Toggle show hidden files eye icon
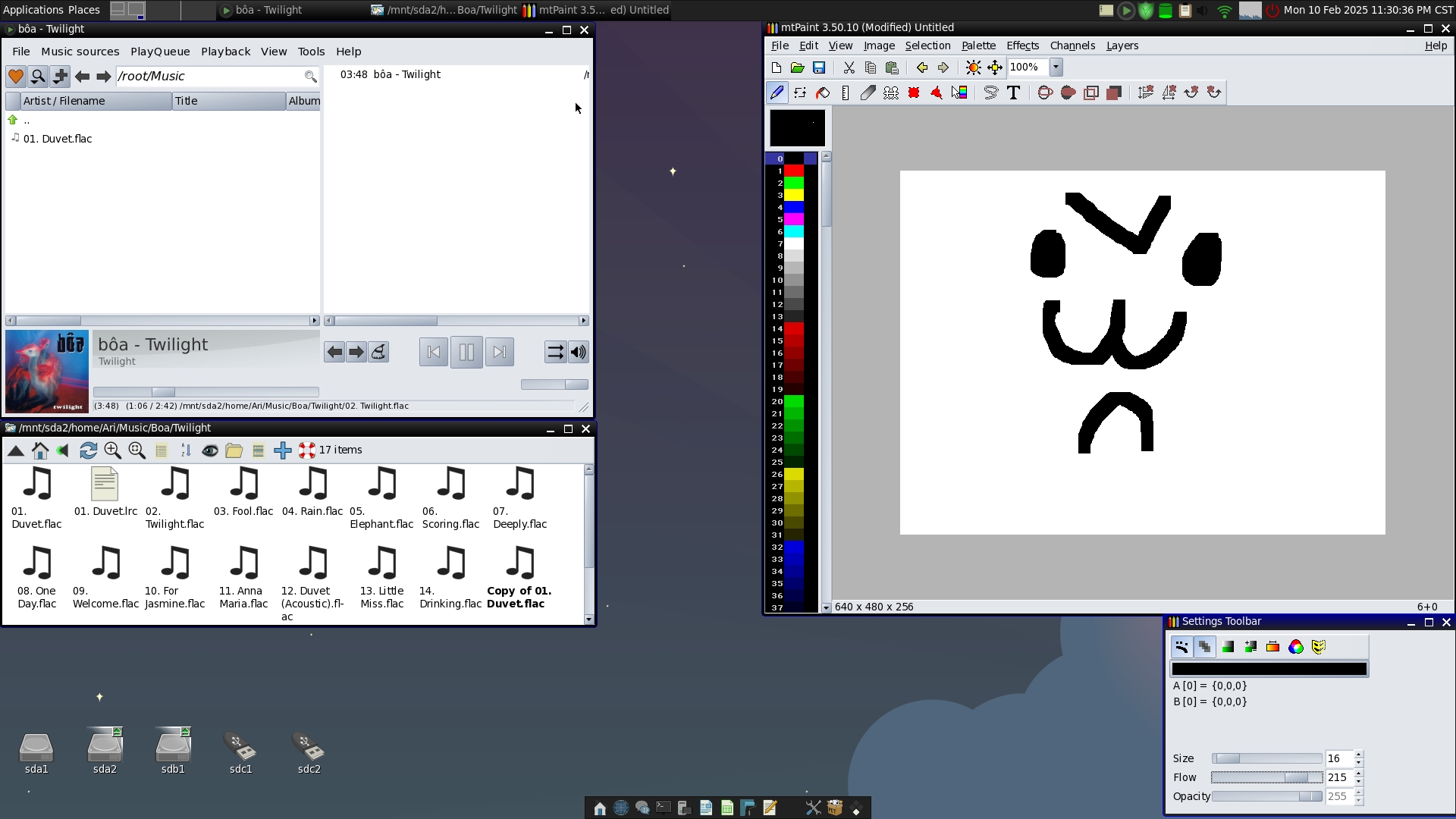 point(210,450)
